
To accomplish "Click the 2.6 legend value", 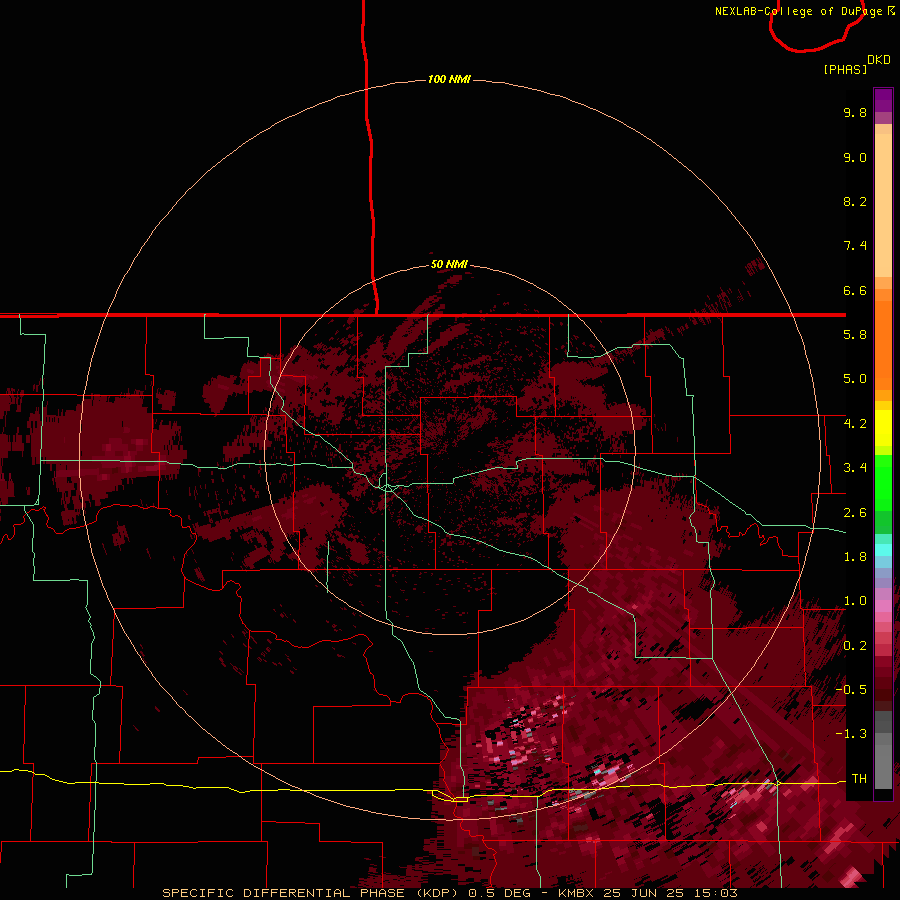I will pyautogui.click(x=855, y=513).
